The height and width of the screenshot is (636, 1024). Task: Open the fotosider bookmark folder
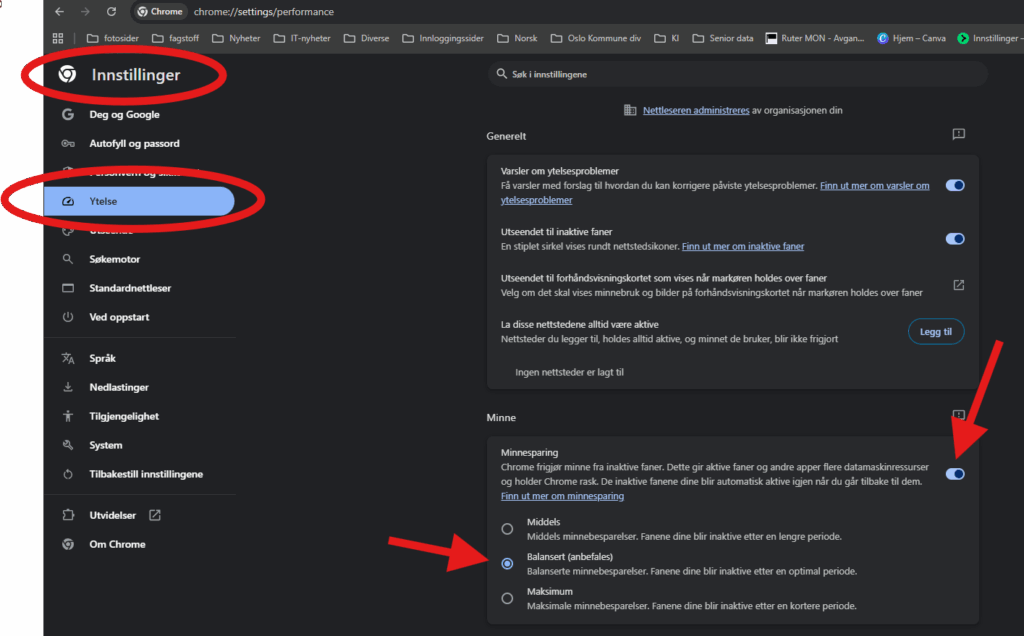click(x=114, y=39)
